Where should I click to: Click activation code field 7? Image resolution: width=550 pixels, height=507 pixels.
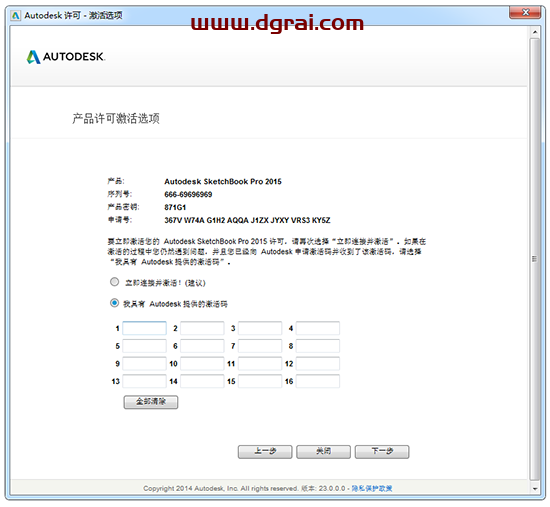pyautogui.click(x=260, y=346)
